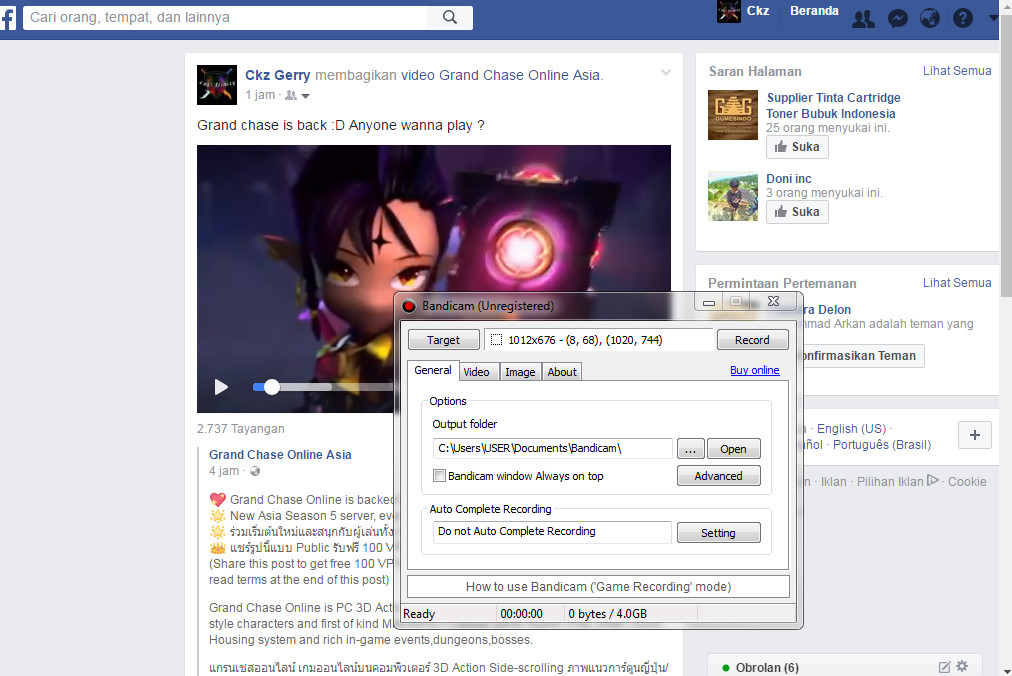Viewport: 1012px width, 676px height.
Task: Click the Facebook logo icon
Action: point(8,18)
